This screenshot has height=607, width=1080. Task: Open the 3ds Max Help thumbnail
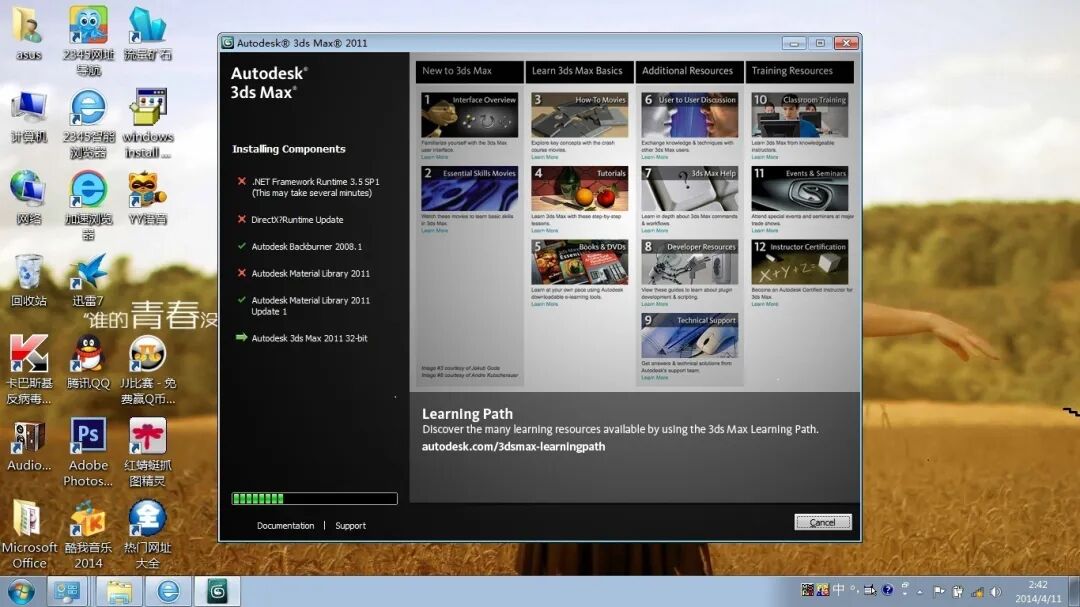click(689, 189)
